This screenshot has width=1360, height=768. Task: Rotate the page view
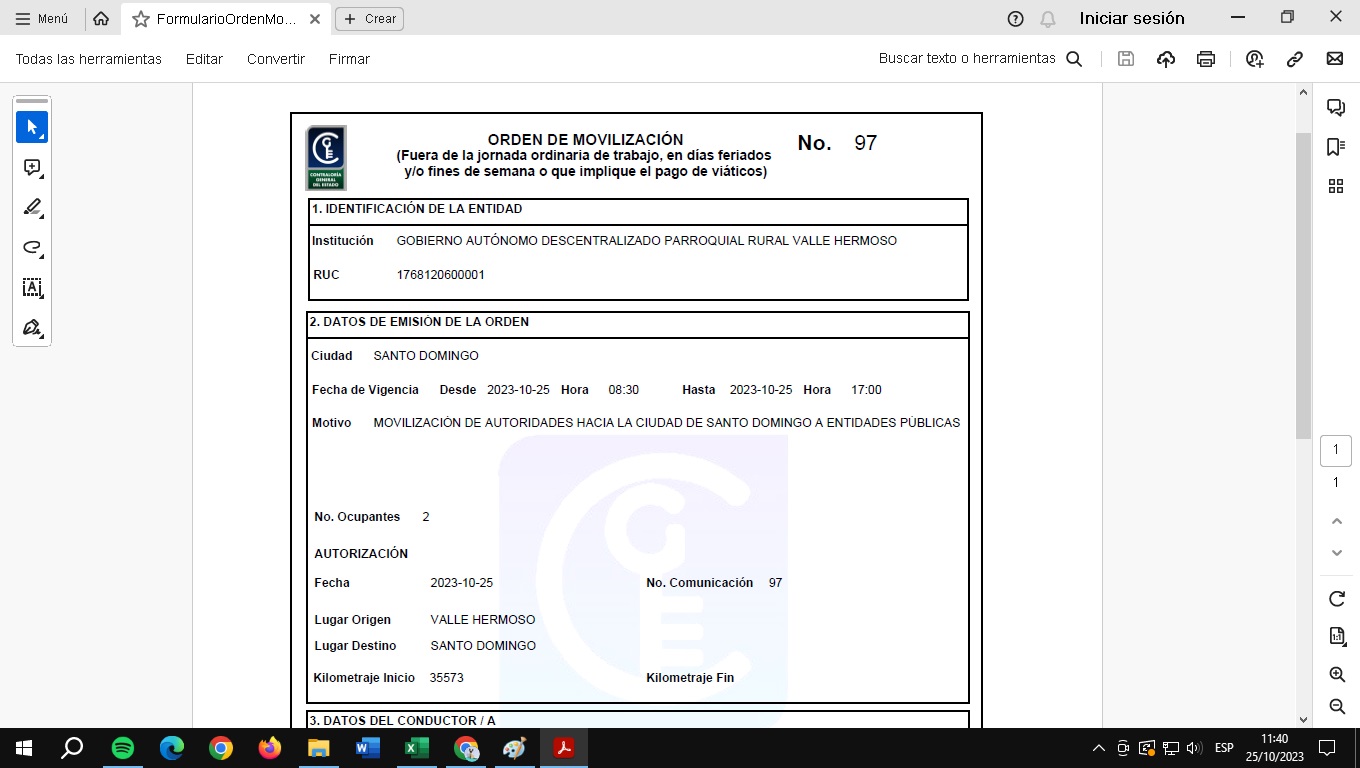(x=1336, y=599)
